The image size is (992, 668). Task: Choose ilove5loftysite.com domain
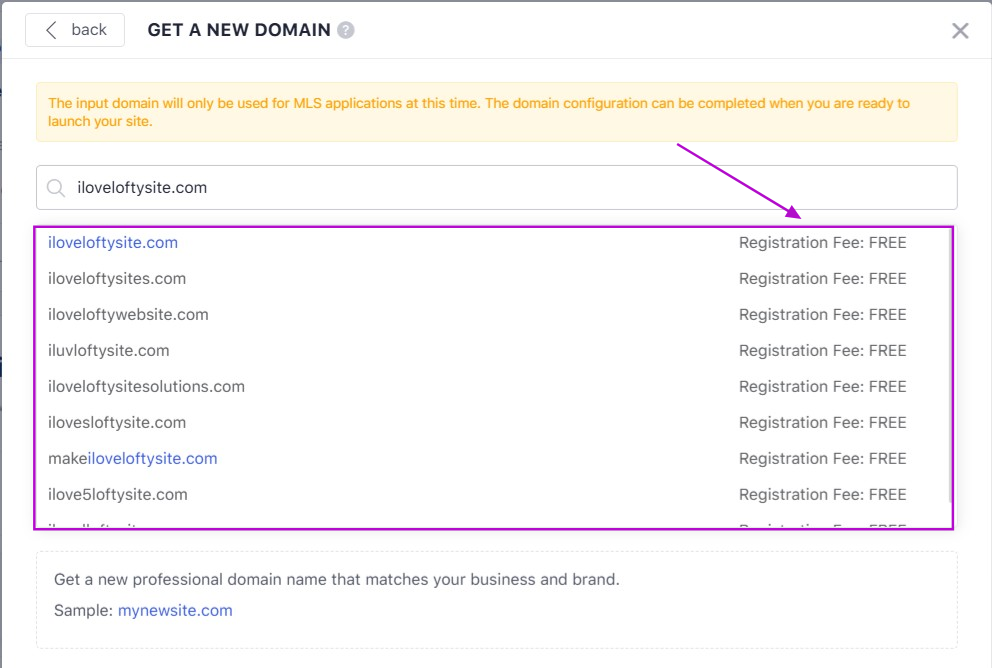[x=118, y=495]
